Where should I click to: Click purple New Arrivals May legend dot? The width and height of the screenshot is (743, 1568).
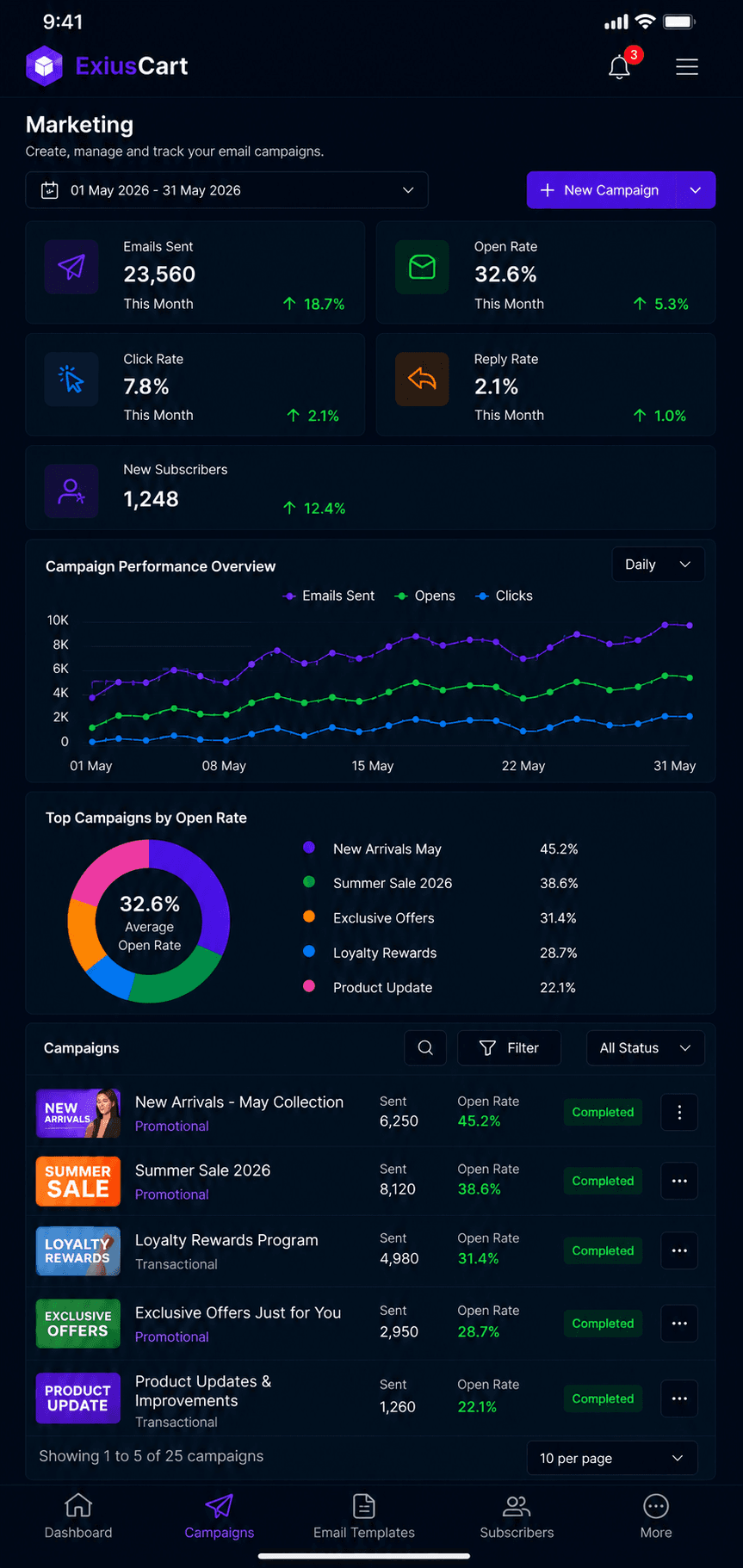309,848
